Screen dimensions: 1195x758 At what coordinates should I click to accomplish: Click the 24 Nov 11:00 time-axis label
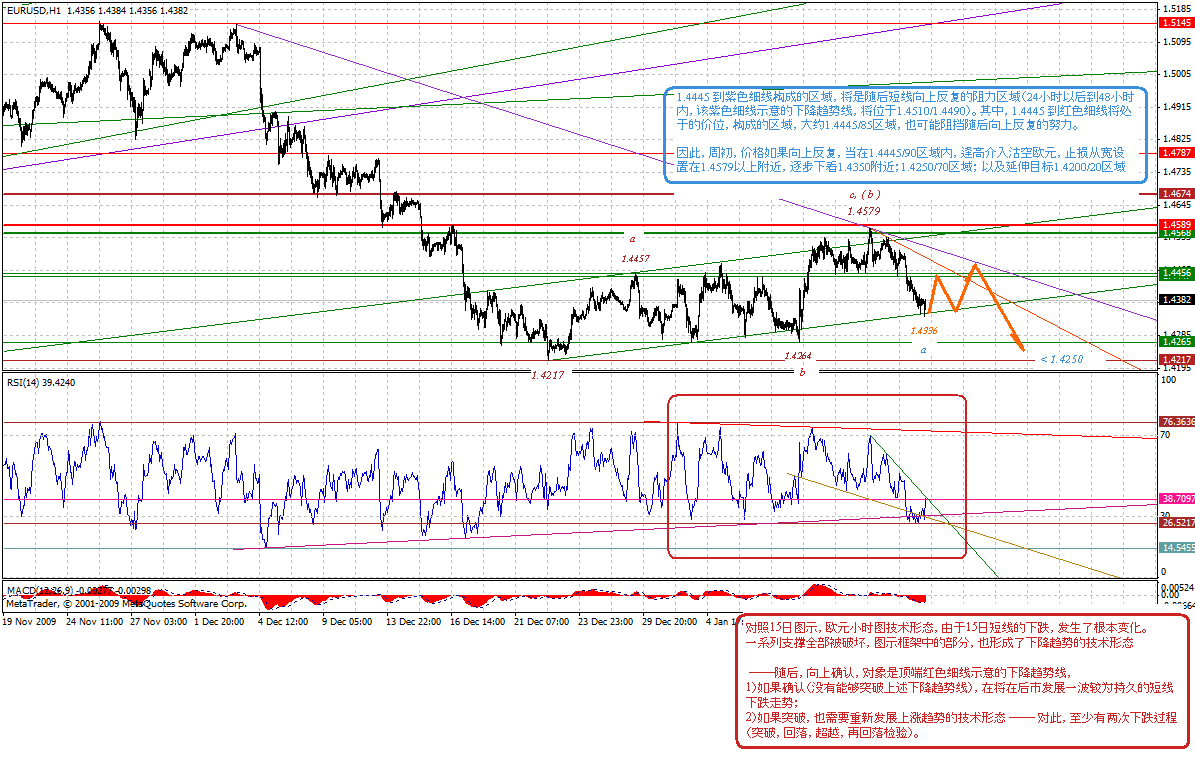[x=95, y=622]
